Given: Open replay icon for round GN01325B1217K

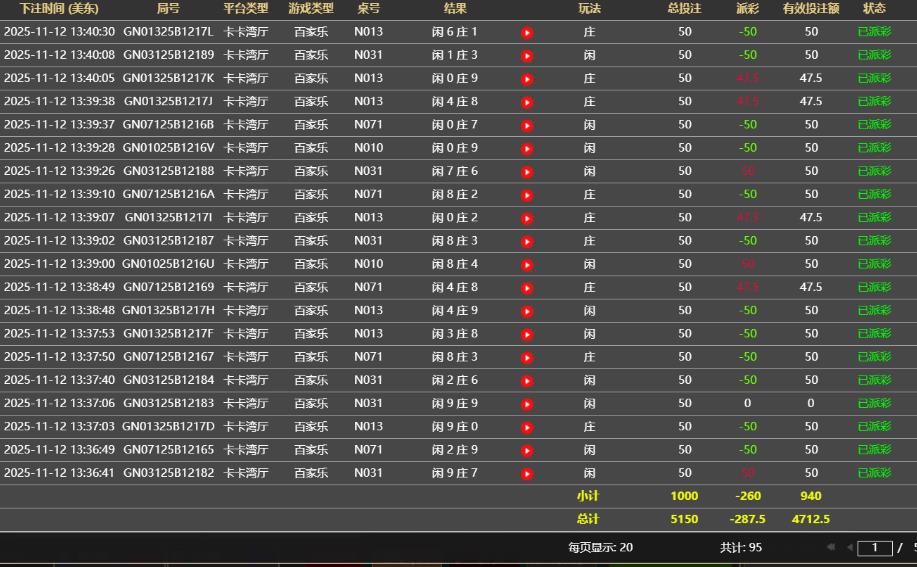Looking at the screenshot, I should 527,78.
